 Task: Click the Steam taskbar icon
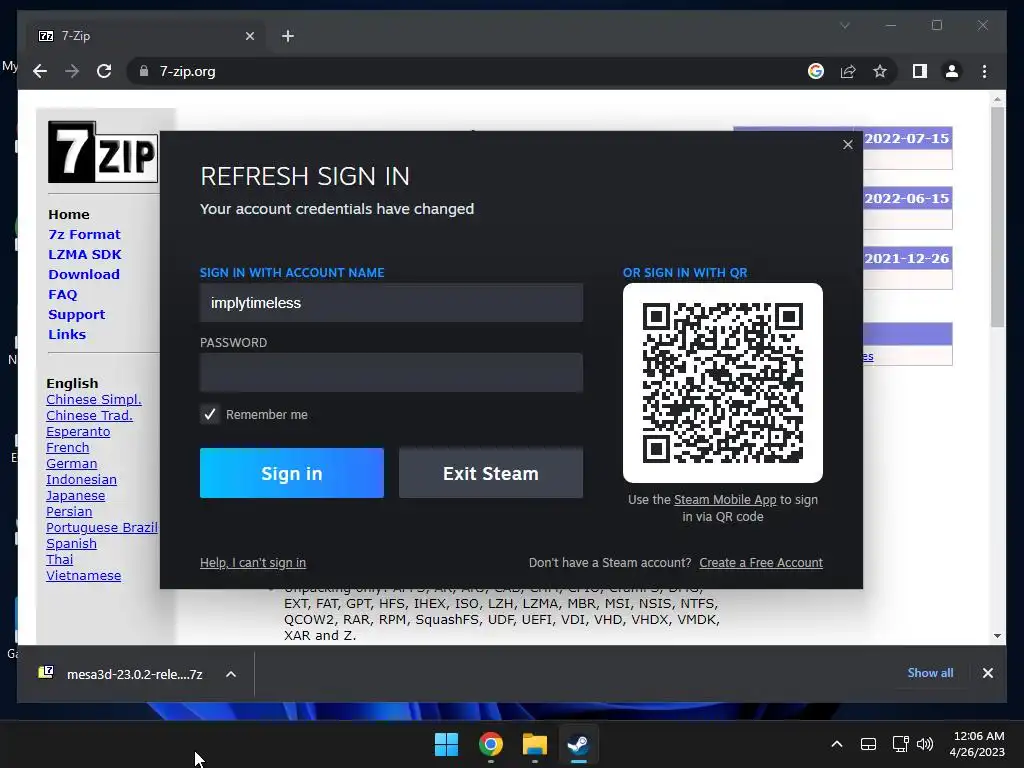pyautogui.click(x=578, y=744)
